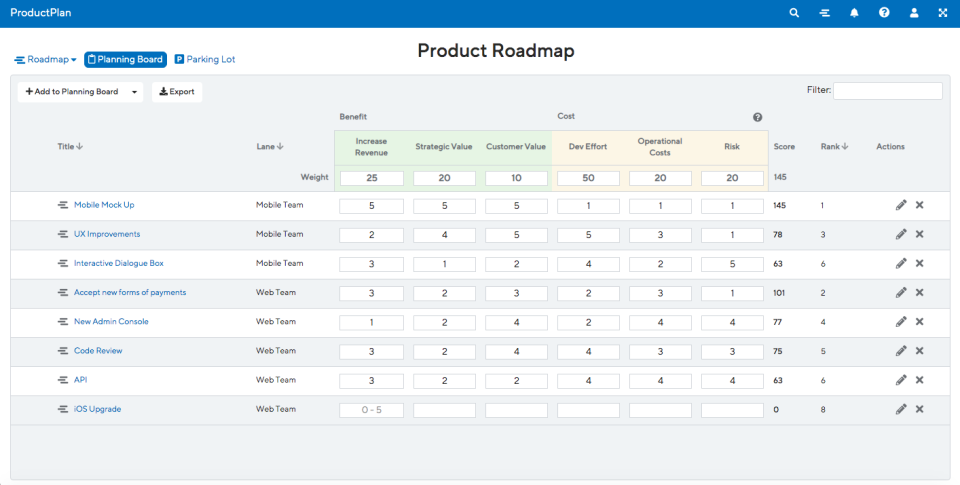Edit the New Admin Console row
The height and width of the screenshot is (485, 960).
901,321
